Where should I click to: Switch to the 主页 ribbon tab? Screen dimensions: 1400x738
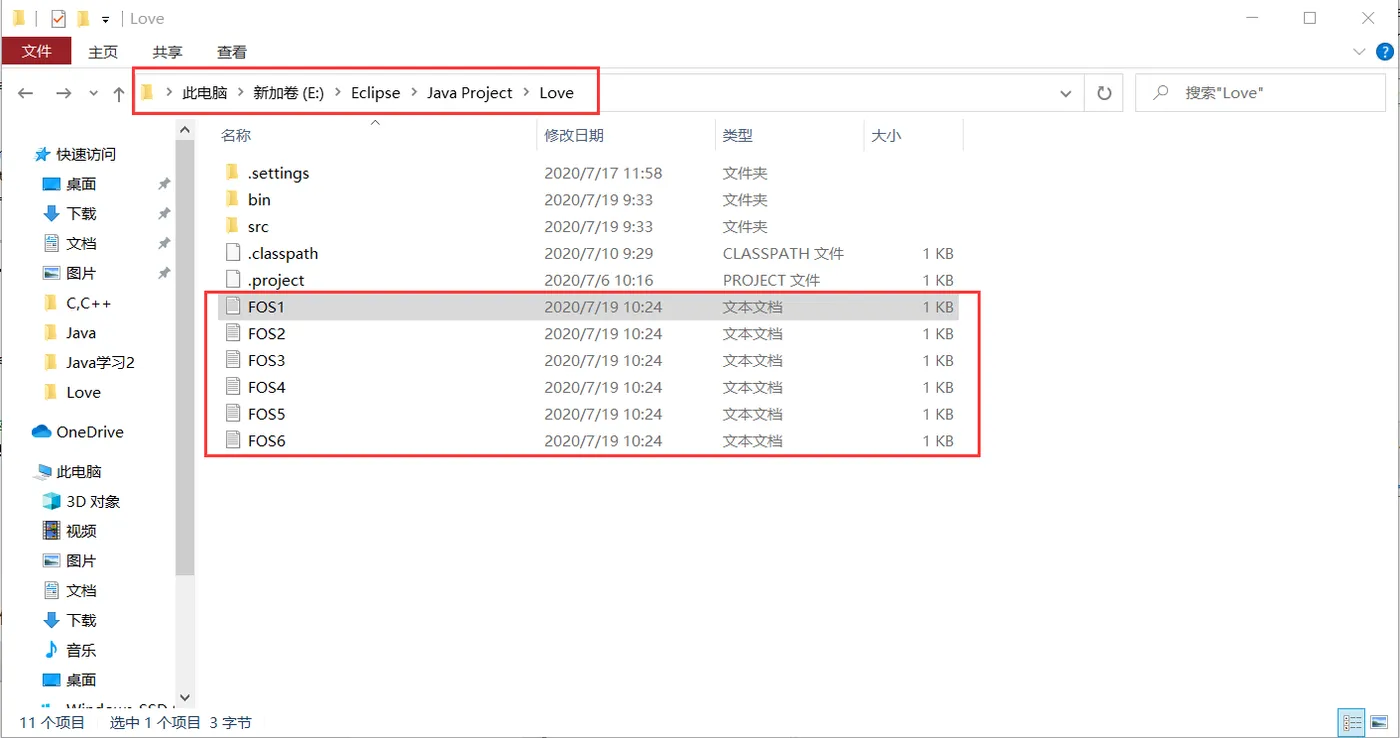(x=103, y=51)
